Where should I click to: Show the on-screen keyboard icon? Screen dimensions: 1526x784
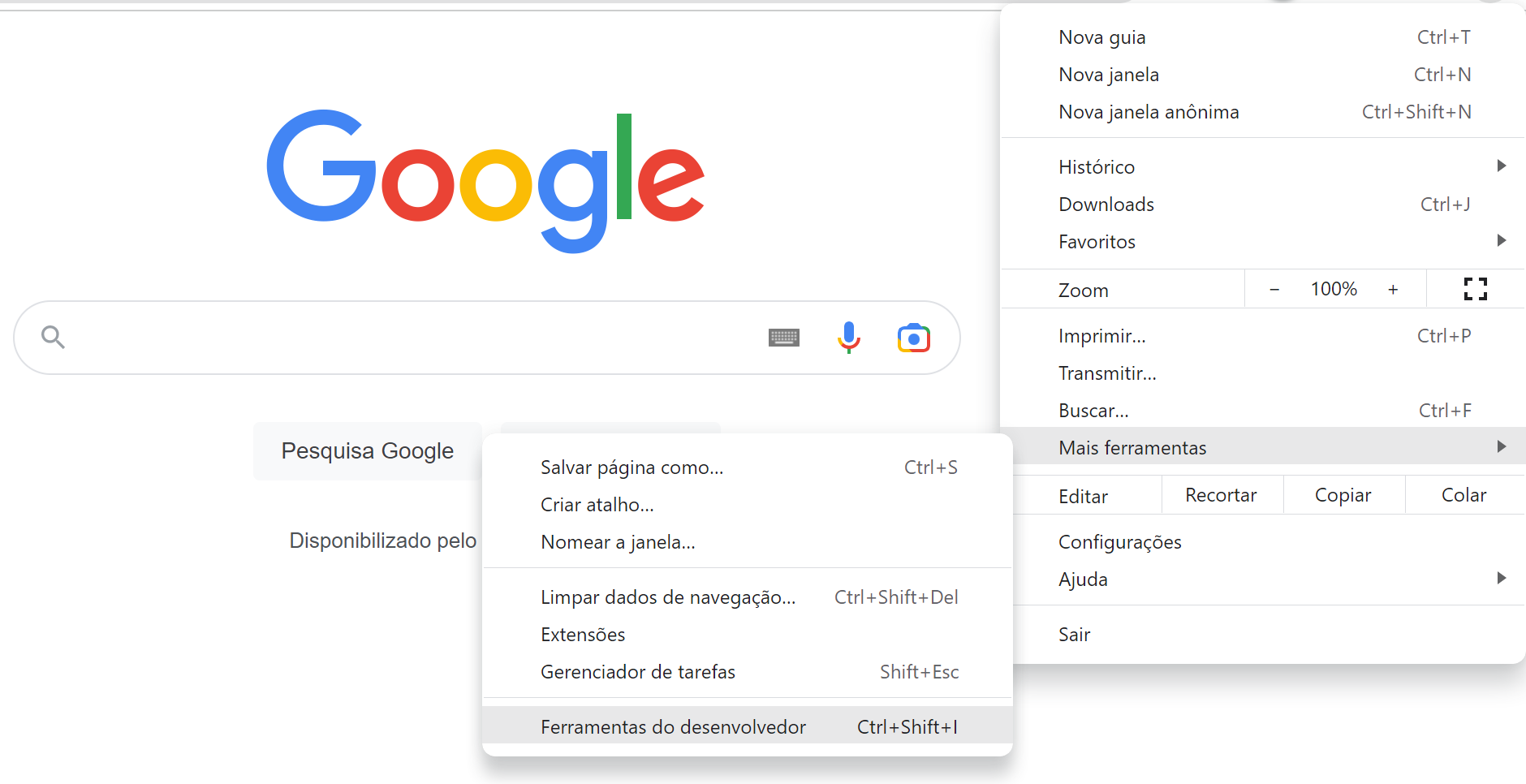click(x=783, y=337)
